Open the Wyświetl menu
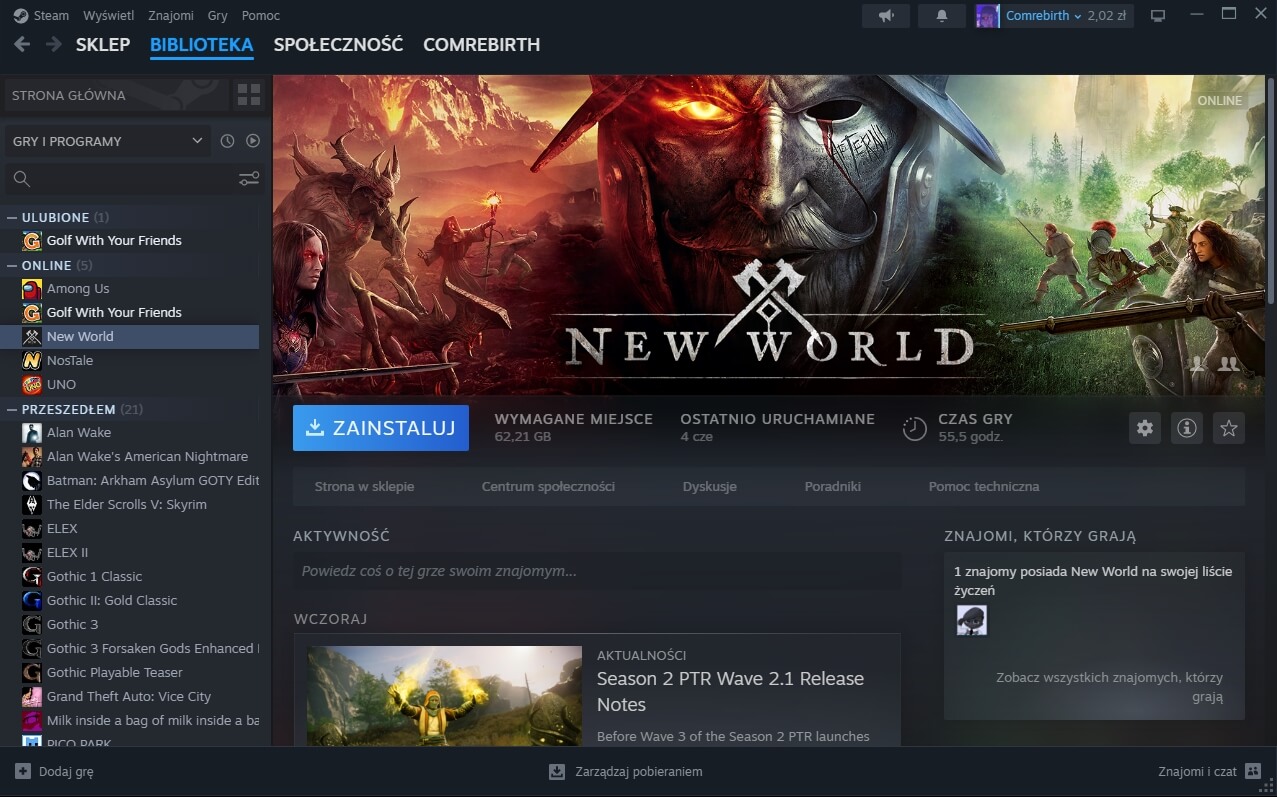 pos(108,15)
